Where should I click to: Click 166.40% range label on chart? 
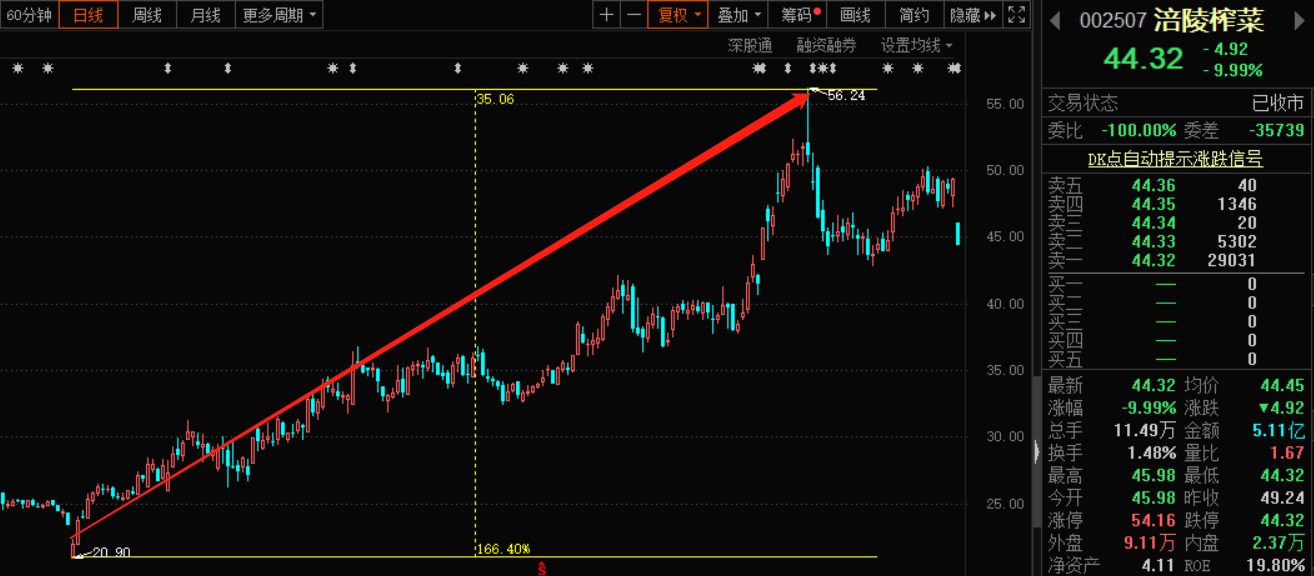(504, 549)
